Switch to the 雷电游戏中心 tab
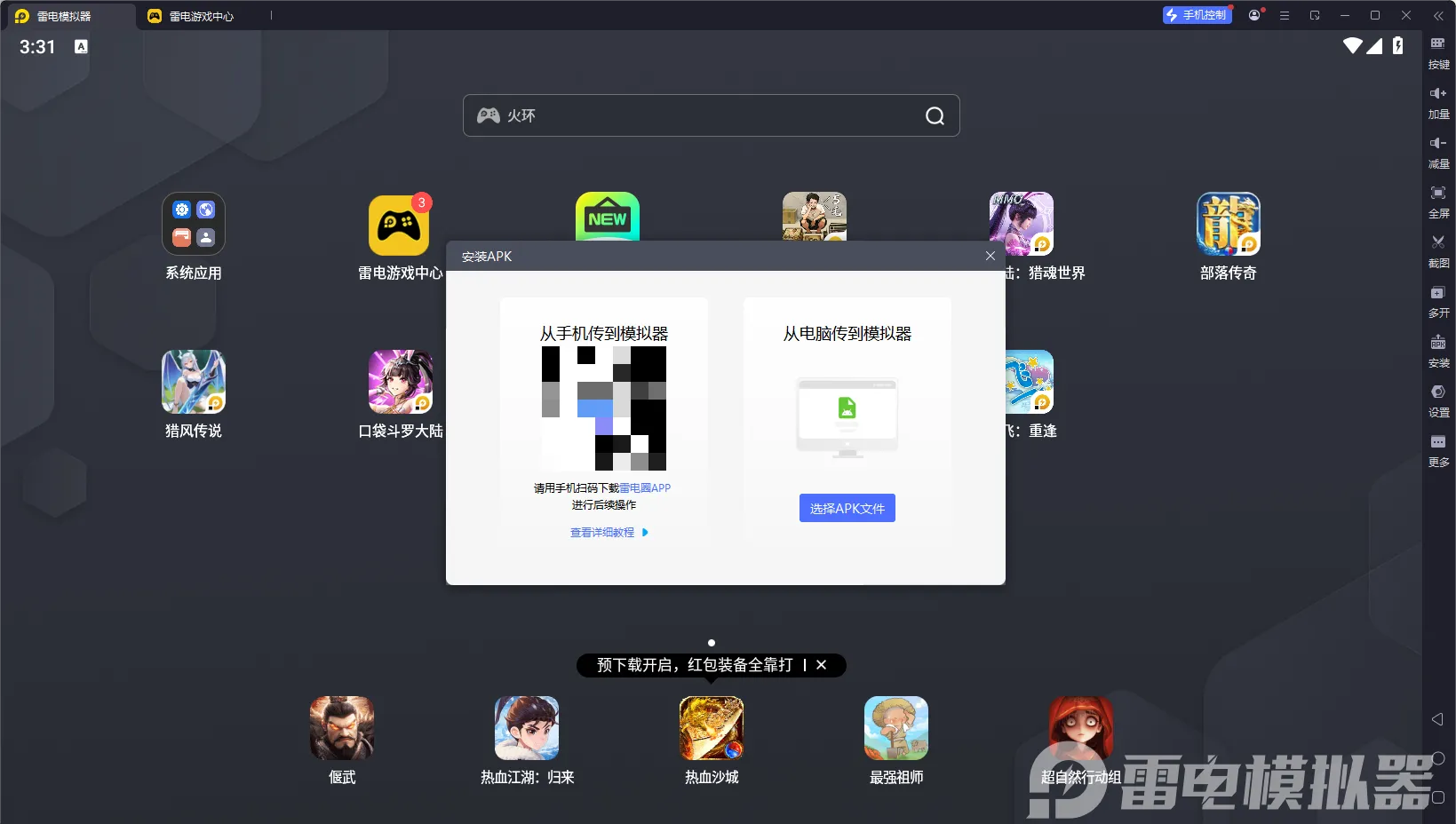Viewport: 1456px width, 824px height. point(202,16)
